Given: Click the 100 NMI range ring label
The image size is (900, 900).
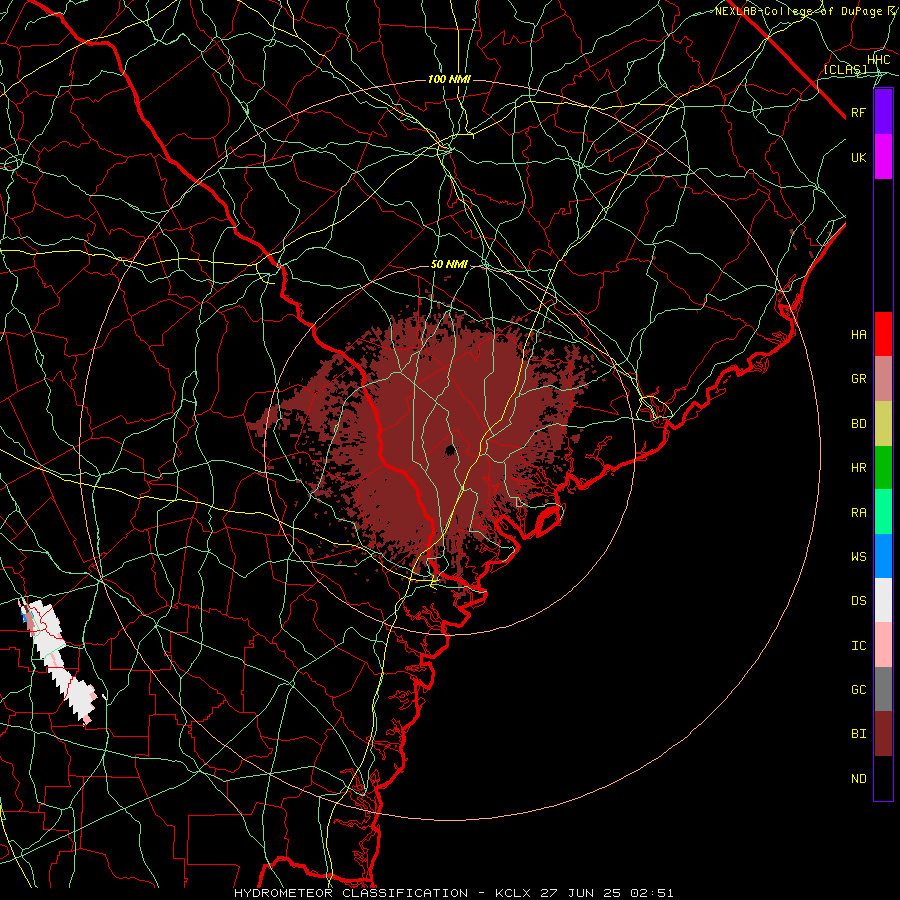Looking at the screenshot, I should click(x=449, y=79).
